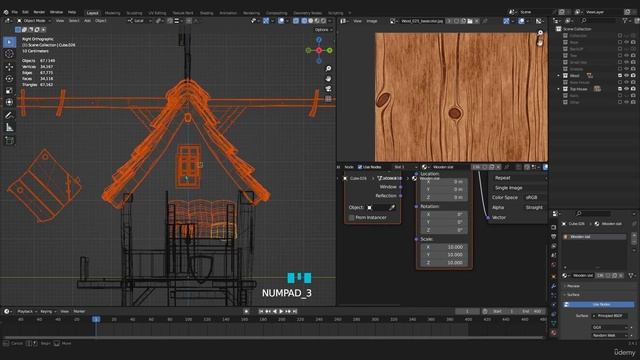Toggle viewport visibility eye for Wood collection

click(x=627, y=76)
